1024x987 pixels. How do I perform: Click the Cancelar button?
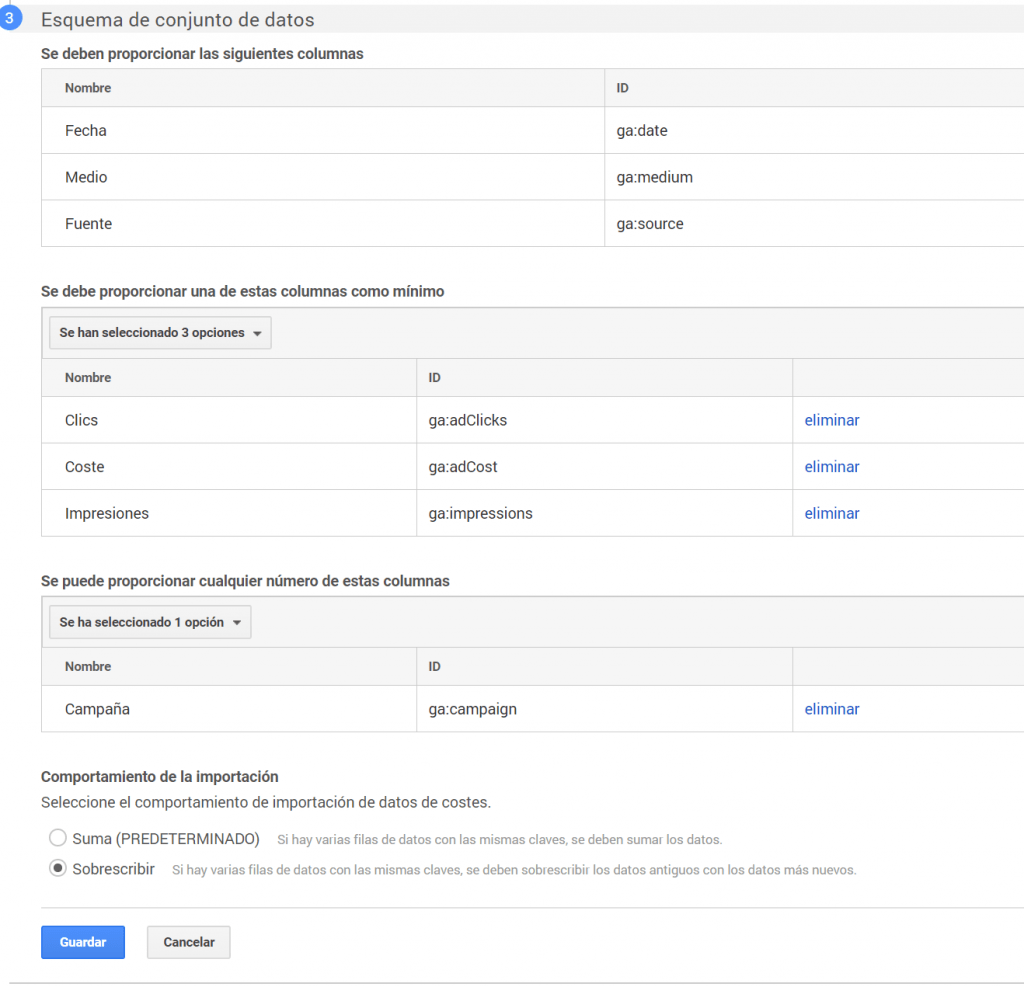pos(189,942)
